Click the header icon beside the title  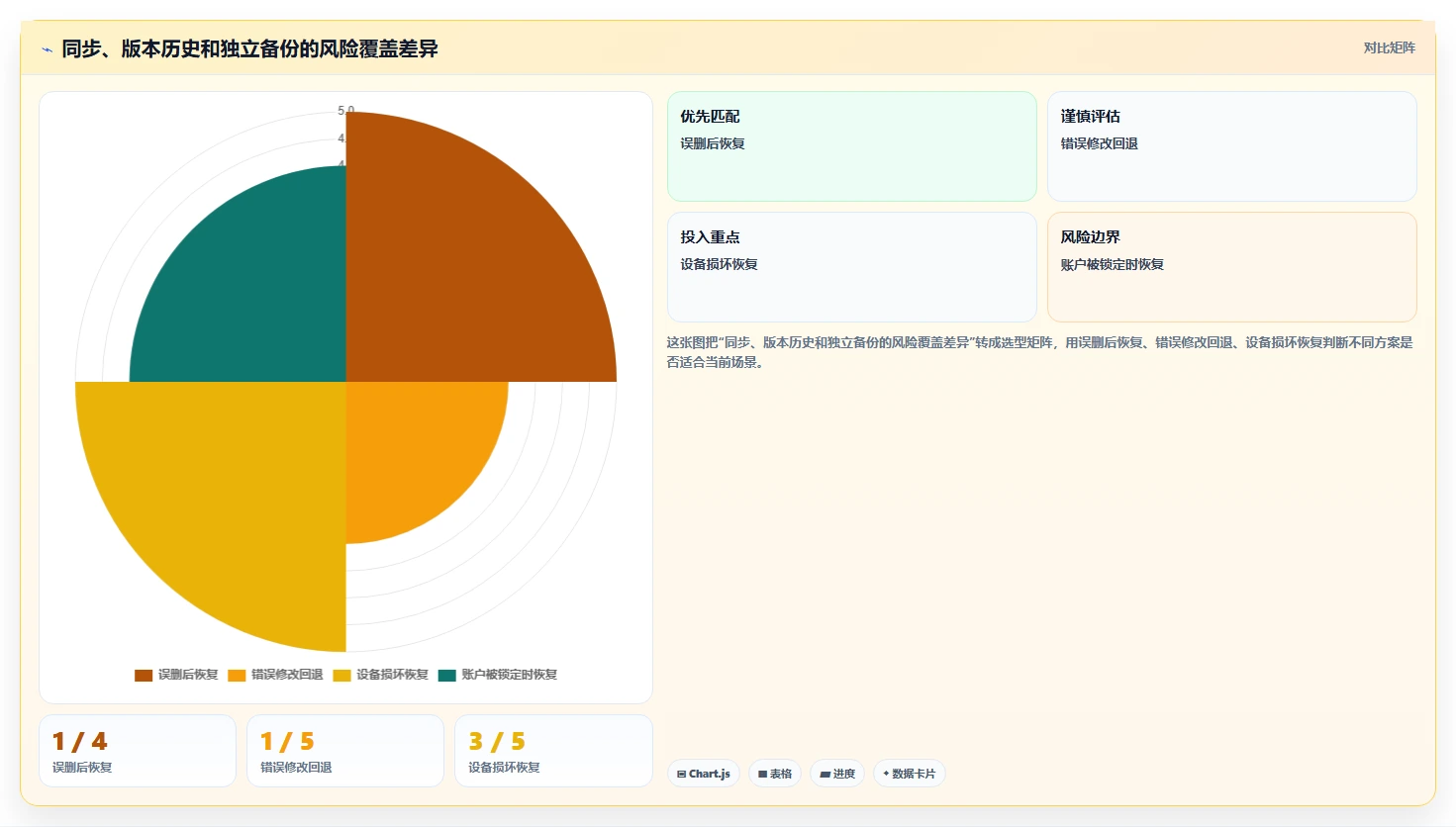47,49
